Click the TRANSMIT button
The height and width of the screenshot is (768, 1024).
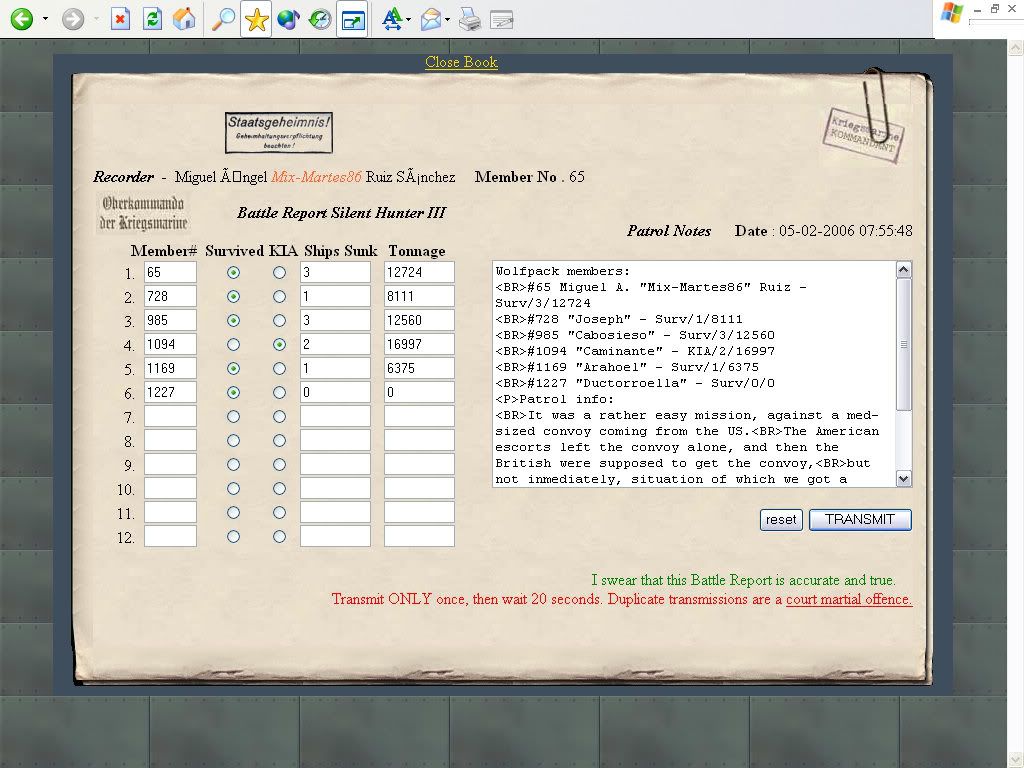860,520
